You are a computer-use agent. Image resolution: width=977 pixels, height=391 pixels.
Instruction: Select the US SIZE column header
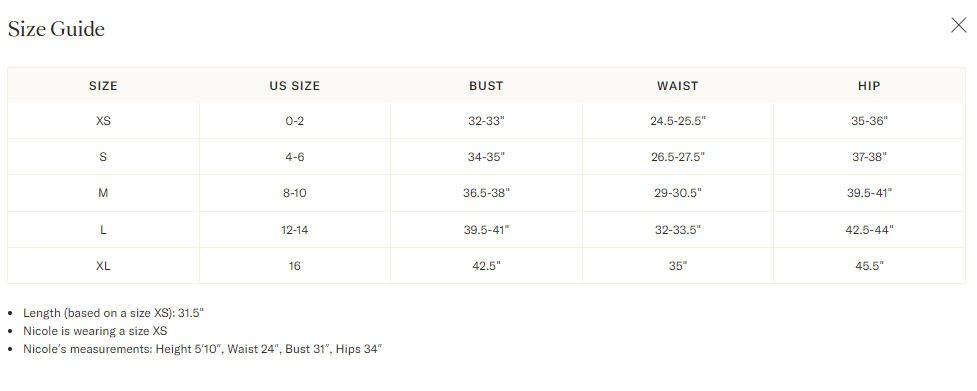[x=295, y=86]
